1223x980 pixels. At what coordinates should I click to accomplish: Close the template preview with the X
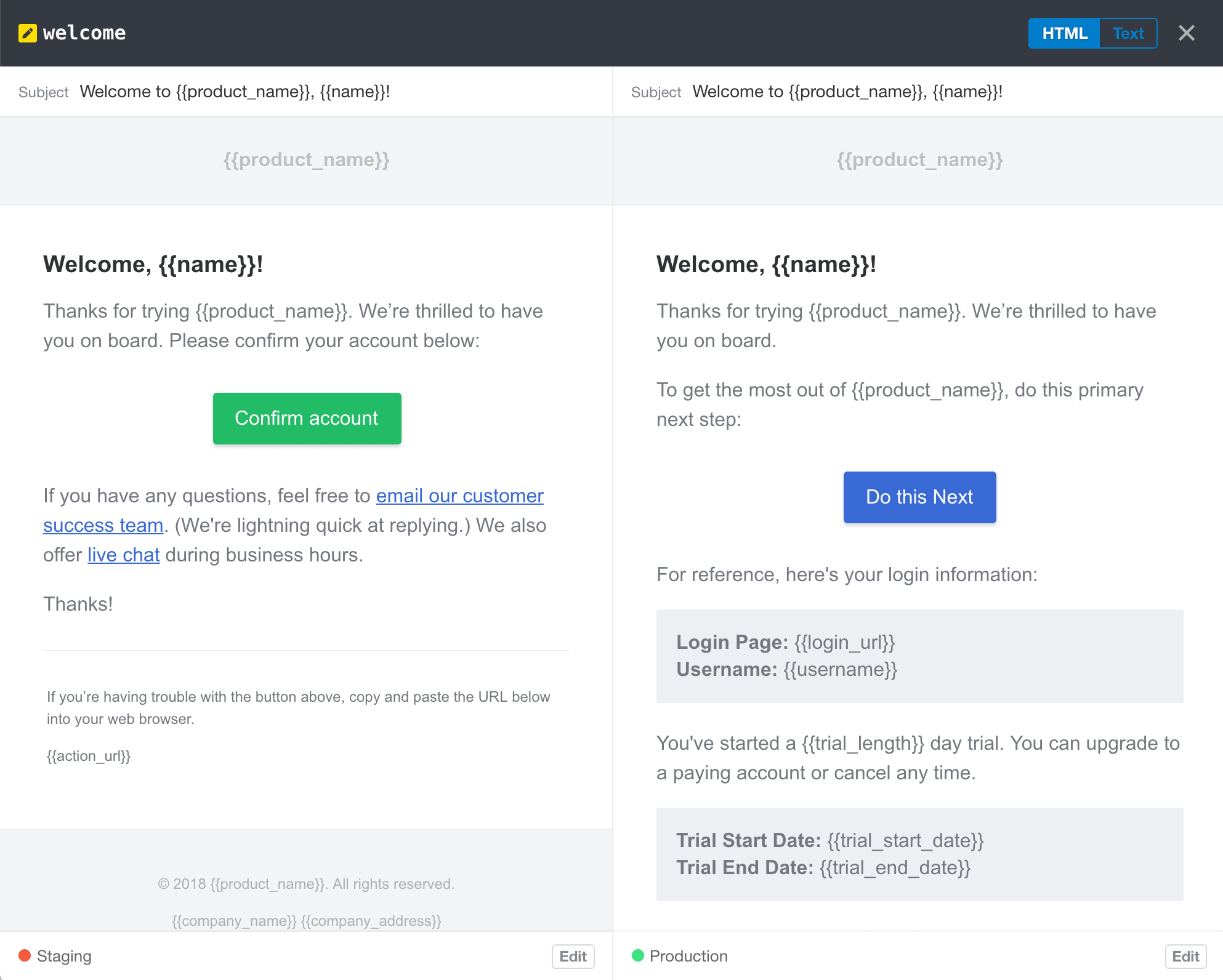(x=1187, y=33)
